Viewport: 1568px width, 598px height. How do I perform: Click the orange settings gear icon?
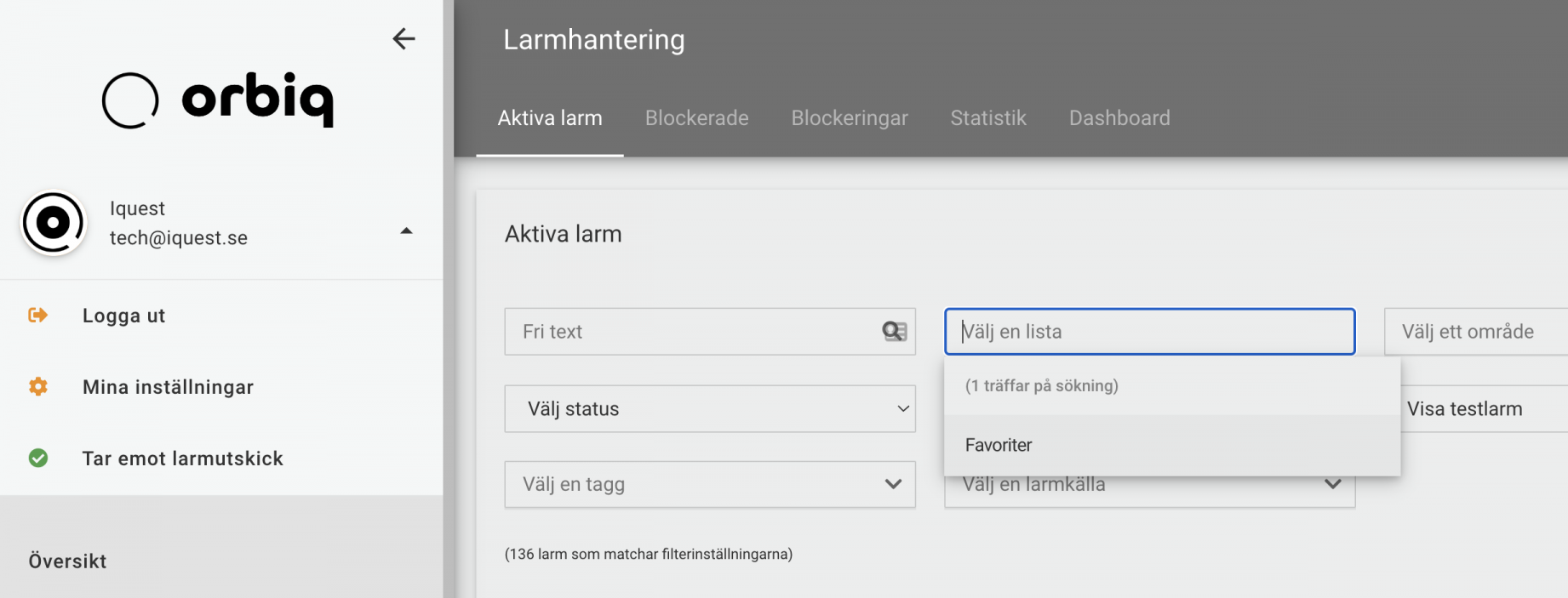pos(38,386)
